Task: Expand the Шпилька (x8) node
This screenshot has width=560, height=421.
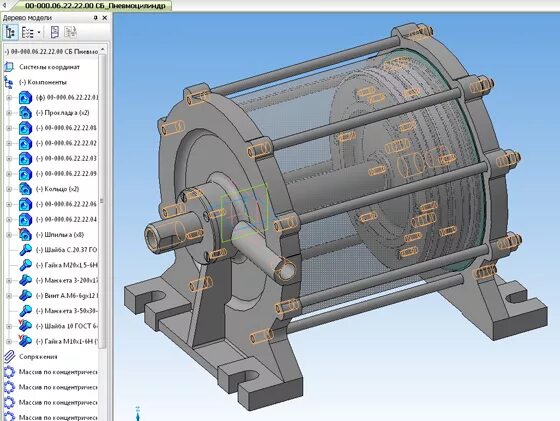Action: coord(9,235)
